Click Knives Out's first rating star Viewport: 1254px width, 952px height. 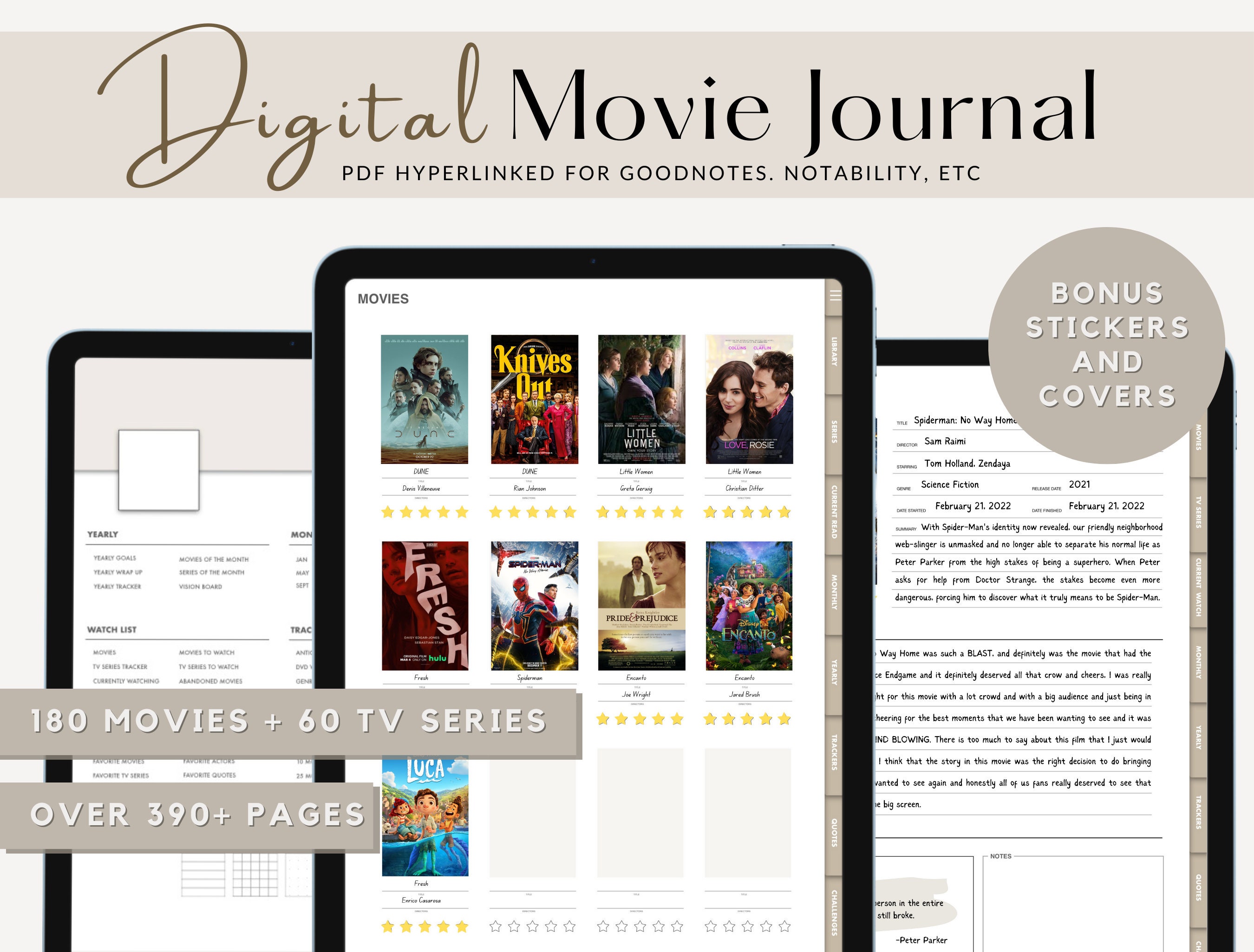(x=496, y=513)
